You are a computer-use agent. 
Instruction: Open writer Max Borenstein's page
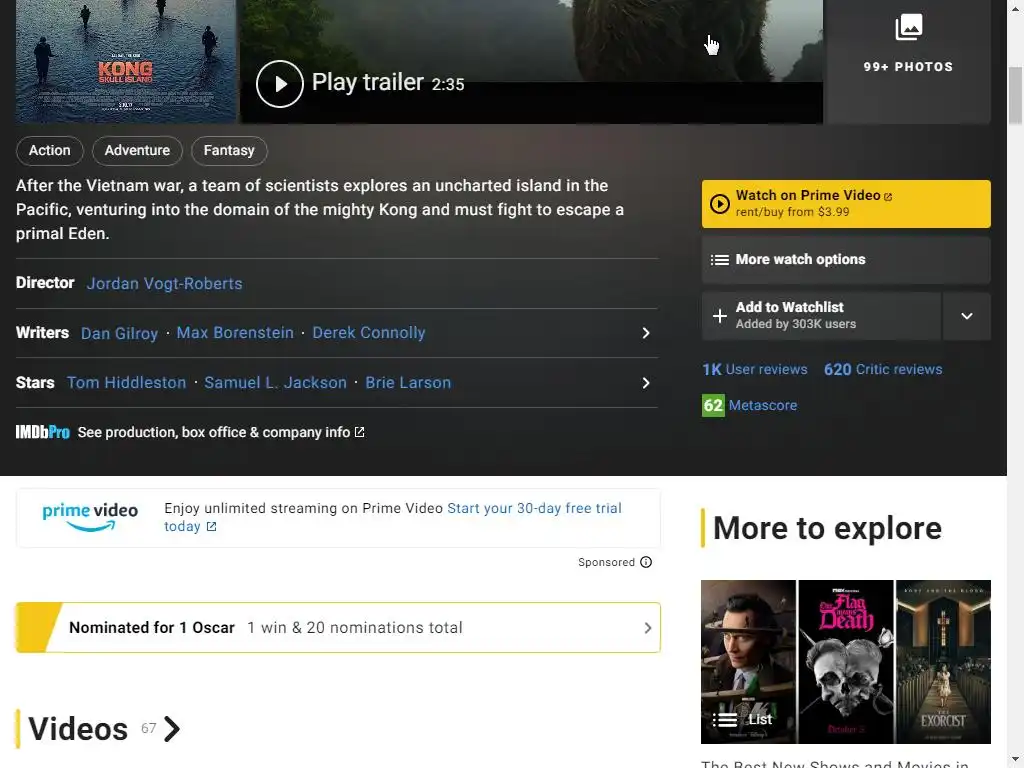[x=235, y=332]
